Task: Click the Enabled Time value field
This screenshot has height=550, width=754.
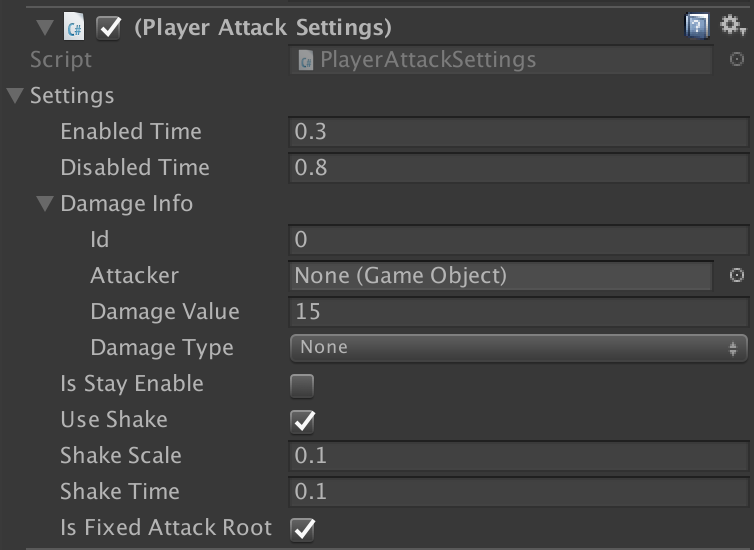Action: (x=519, y=132)
